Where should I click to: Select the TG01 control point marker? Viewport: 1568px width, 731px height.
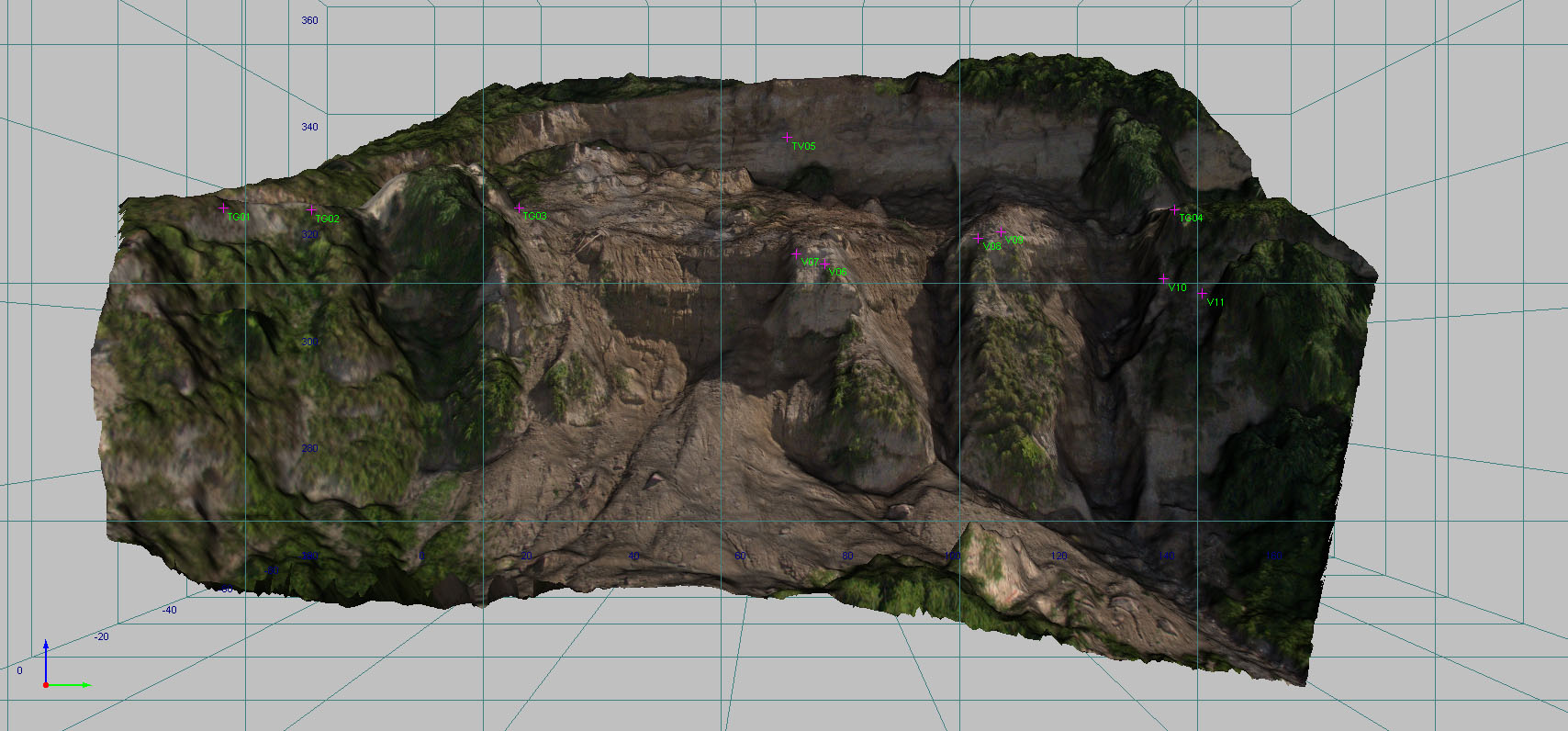point(223,208)
